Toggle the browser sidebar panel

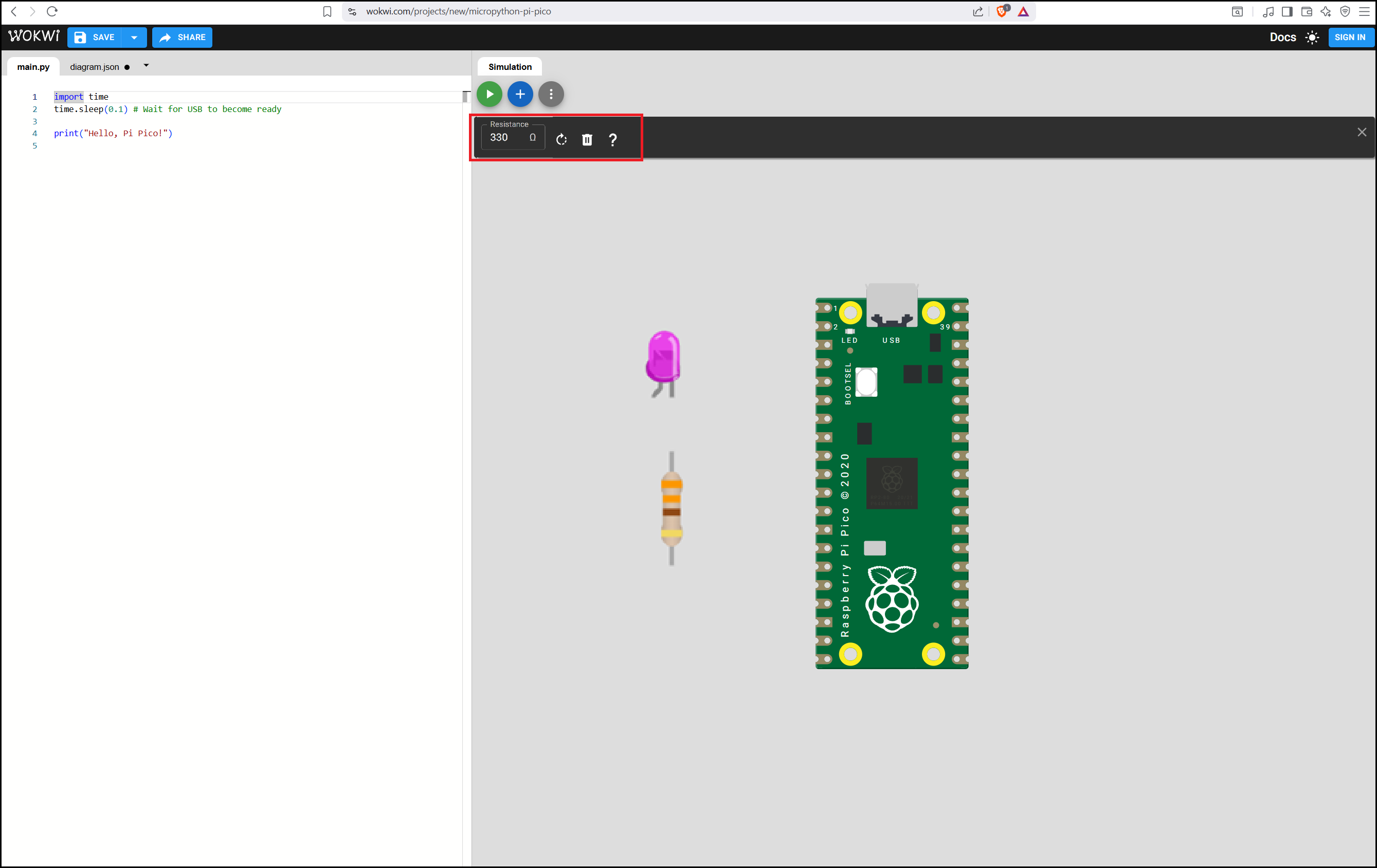[1287, 11]
